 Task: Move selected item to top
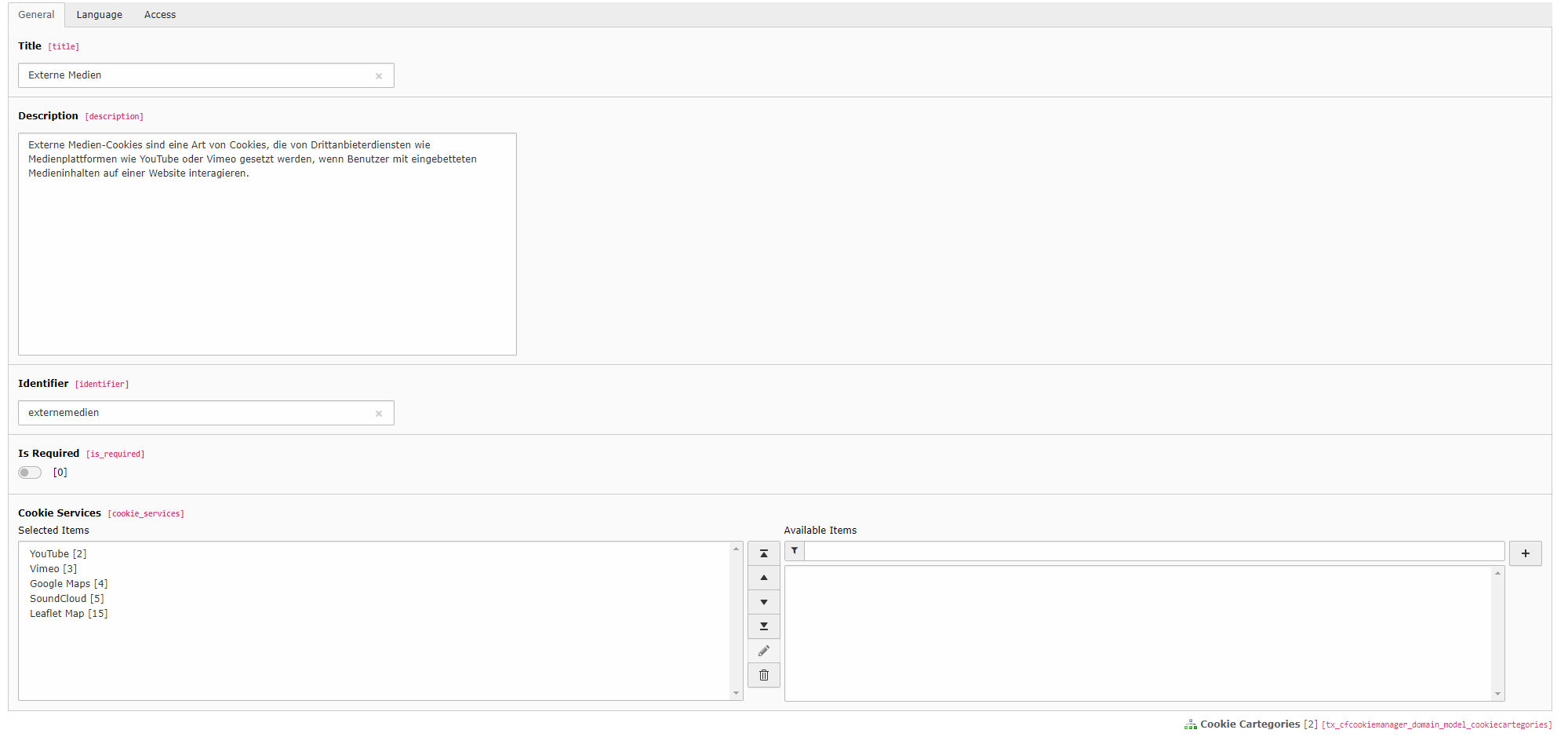click(x=763, y=553)
